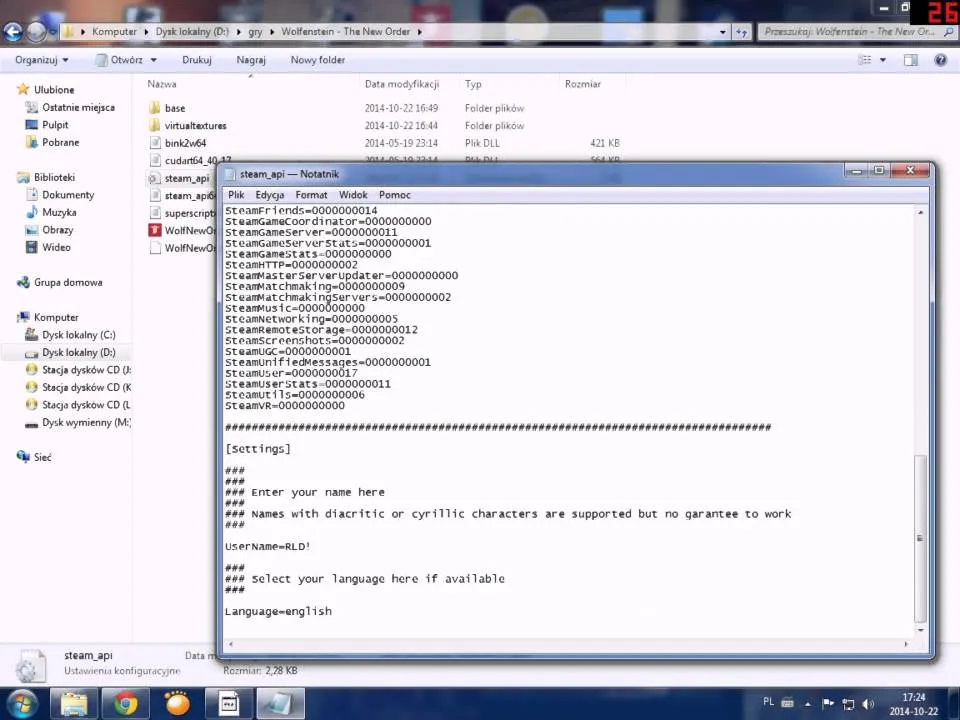
Task: Expand the view options dropdown arrow
Action: pos(883,60)
